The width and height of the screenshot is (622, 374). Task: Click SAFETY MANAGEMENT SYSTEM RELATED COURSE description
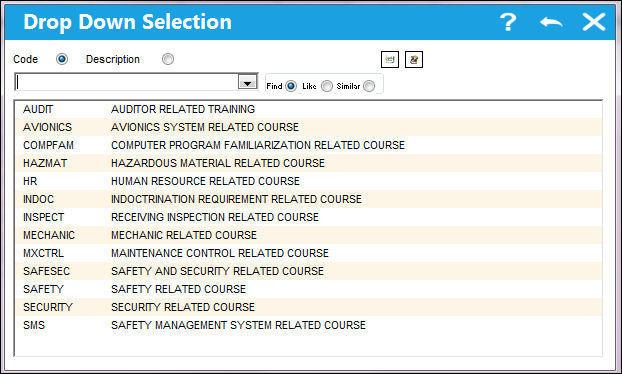click(238, 325)
